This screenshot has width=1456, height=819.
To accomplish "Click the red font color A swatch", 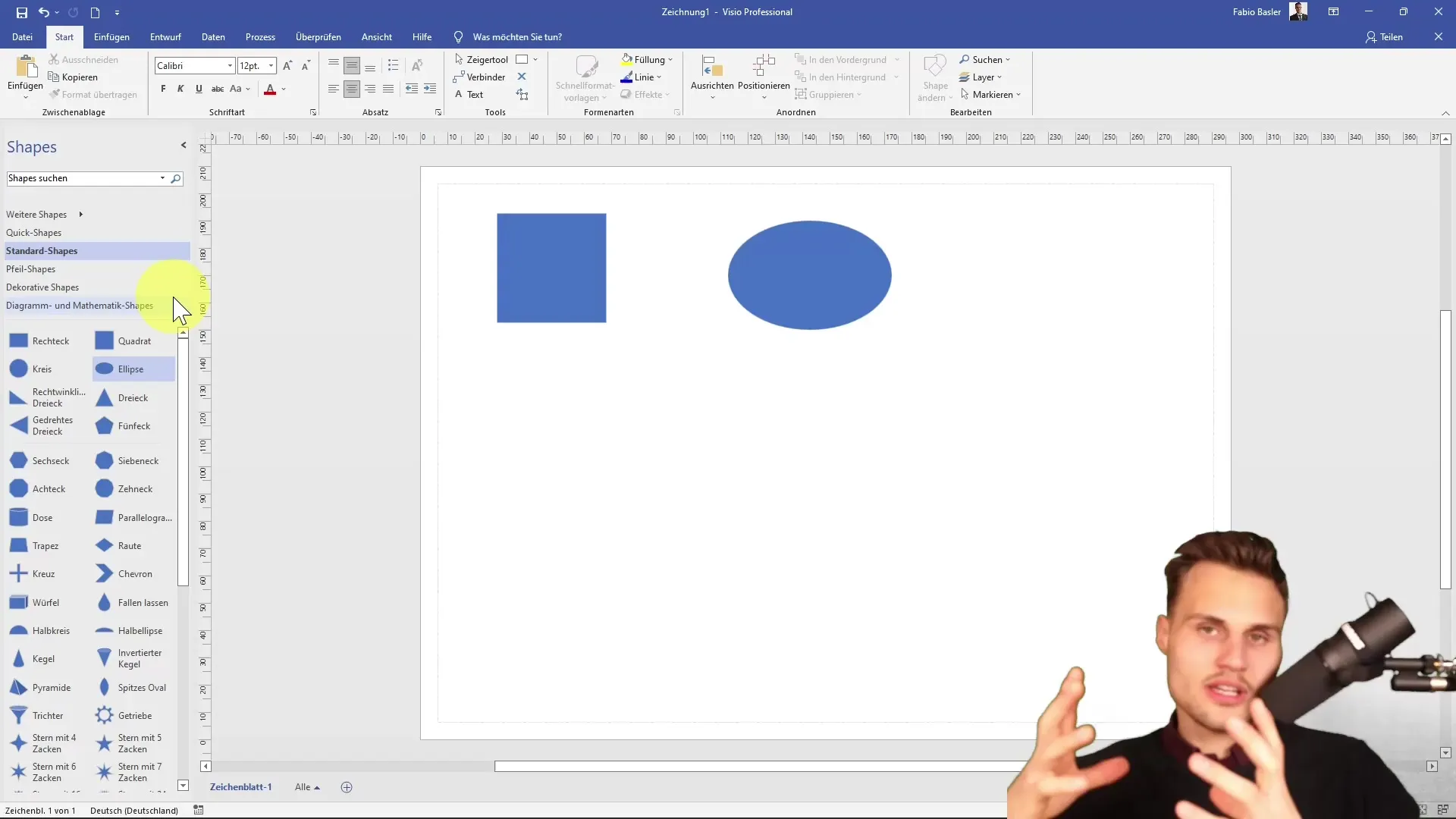I will (270, 89).
